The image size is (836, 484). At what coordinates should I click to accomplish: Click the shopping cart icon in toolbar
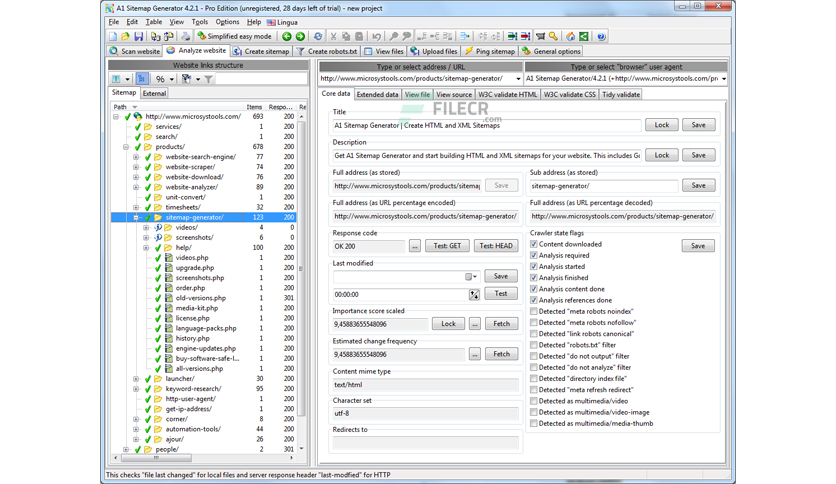point(540,36)
